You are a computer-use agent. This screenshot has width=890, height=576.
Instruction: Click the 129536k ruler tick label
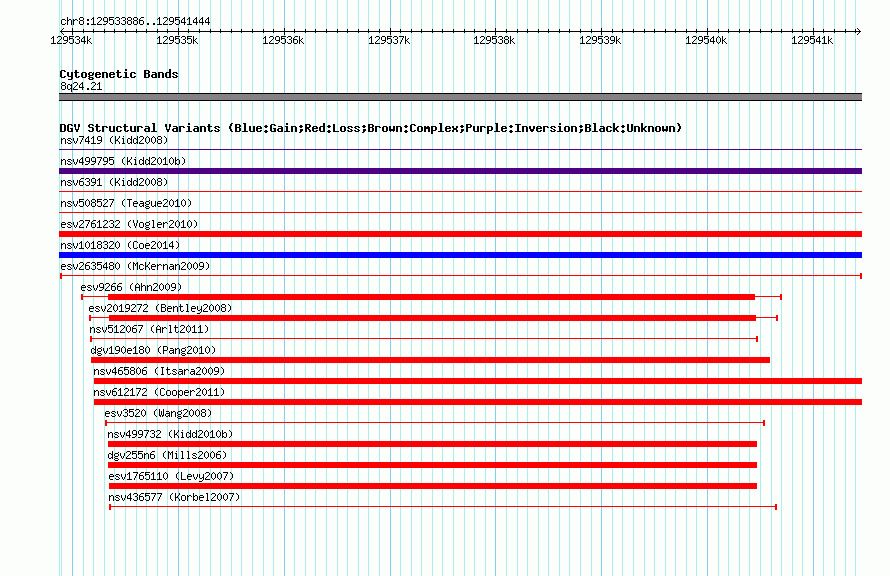(283, 40)
